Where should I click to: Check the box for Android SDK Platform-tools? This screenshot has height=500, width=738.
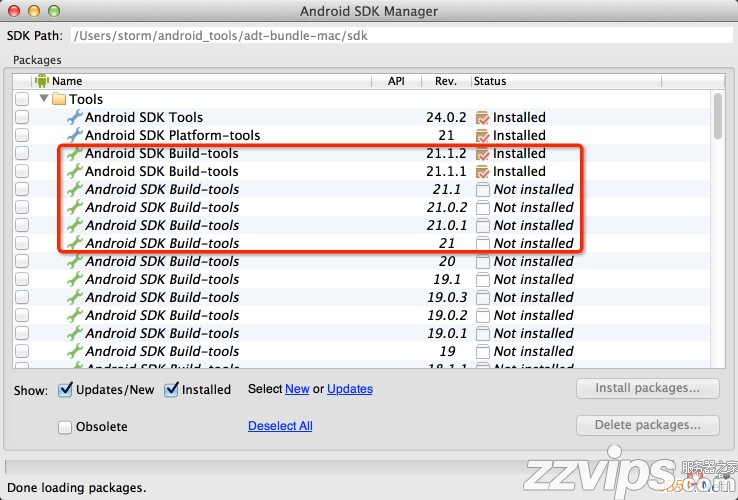pyautogui.click(x=22, y=135)
